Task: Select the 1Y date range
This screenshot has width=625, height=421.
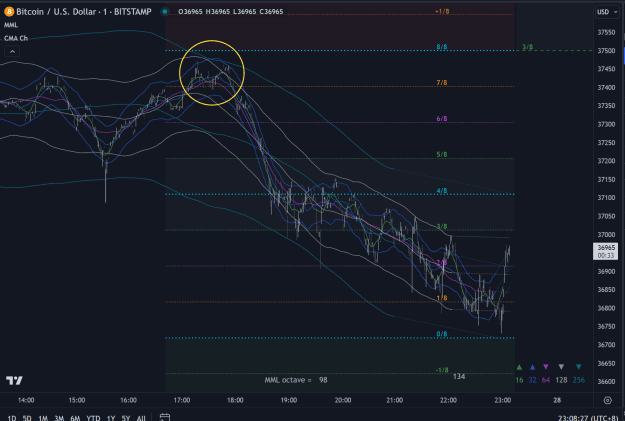Action: click(x=110, y=418)
